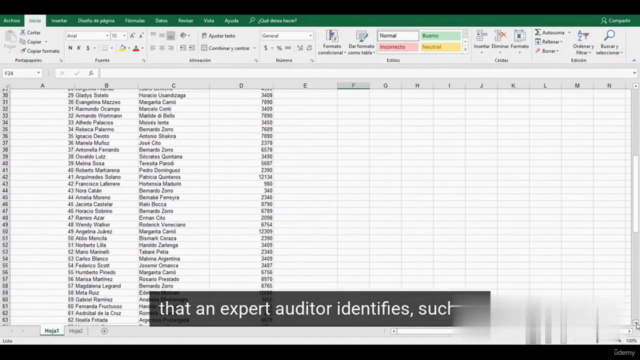The width and height of the screenshot is (640, 360).
Task: Open the Name Box dropdown arrow
Action: point(38,73)
